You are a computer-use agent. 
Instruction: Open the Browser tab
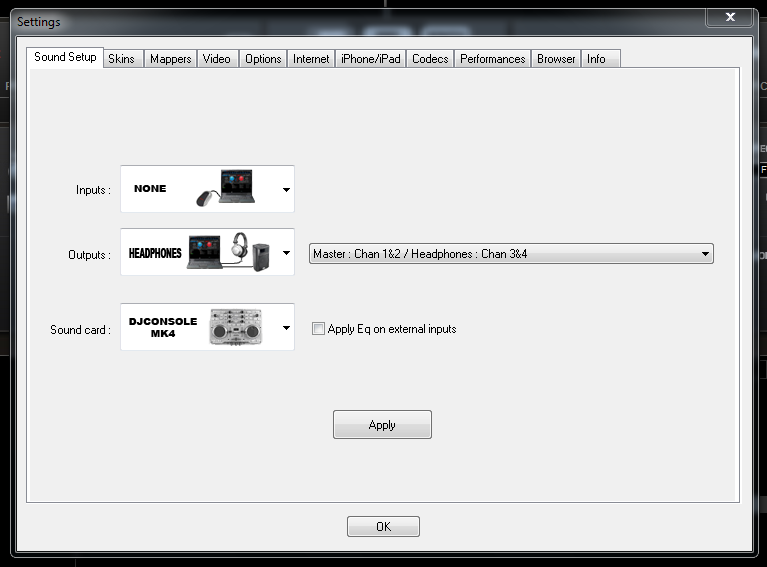556,59
